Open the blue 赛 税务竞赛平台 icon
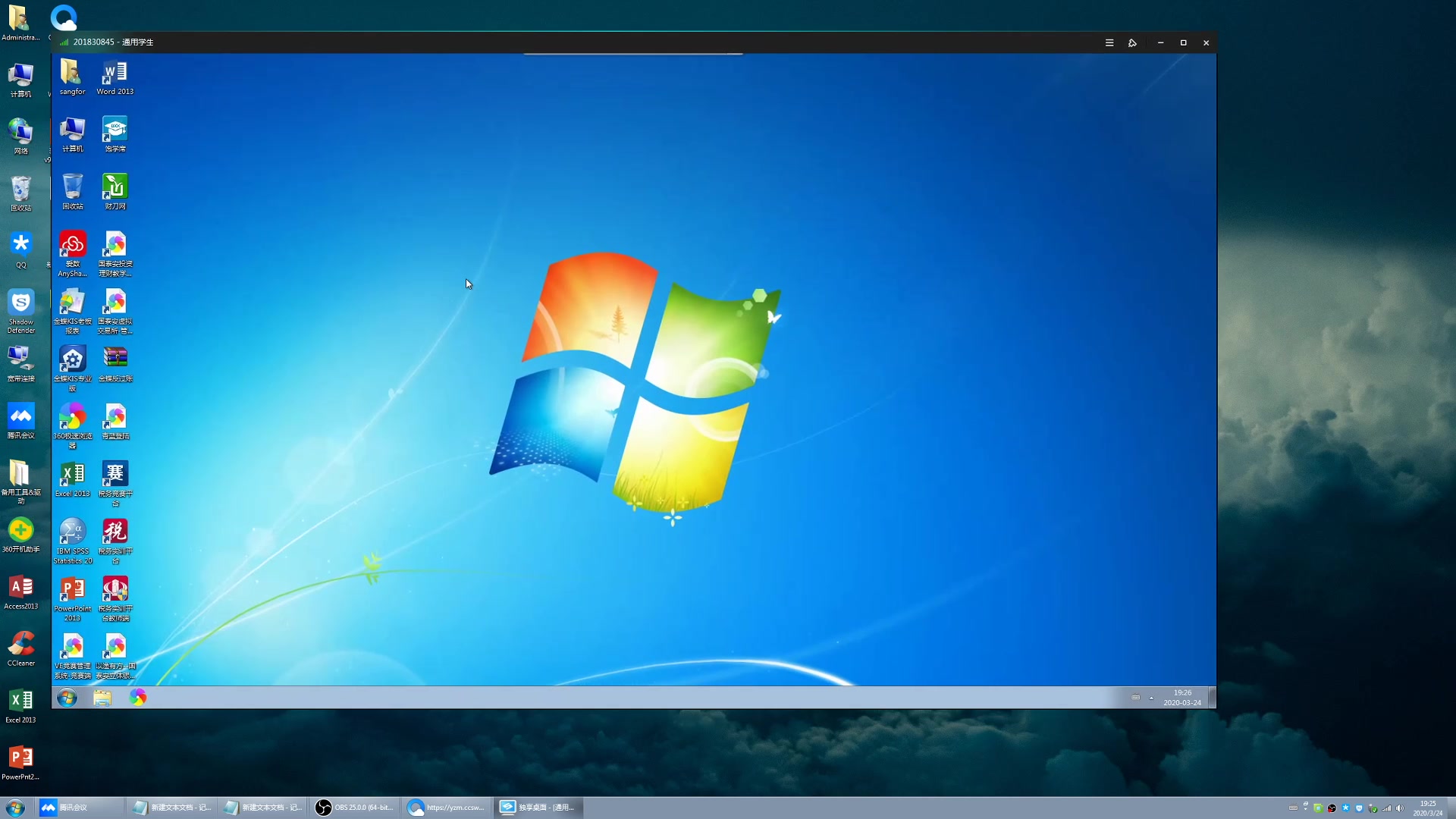The width and height of the screenshot is (1456, 819). pos(115,484)
